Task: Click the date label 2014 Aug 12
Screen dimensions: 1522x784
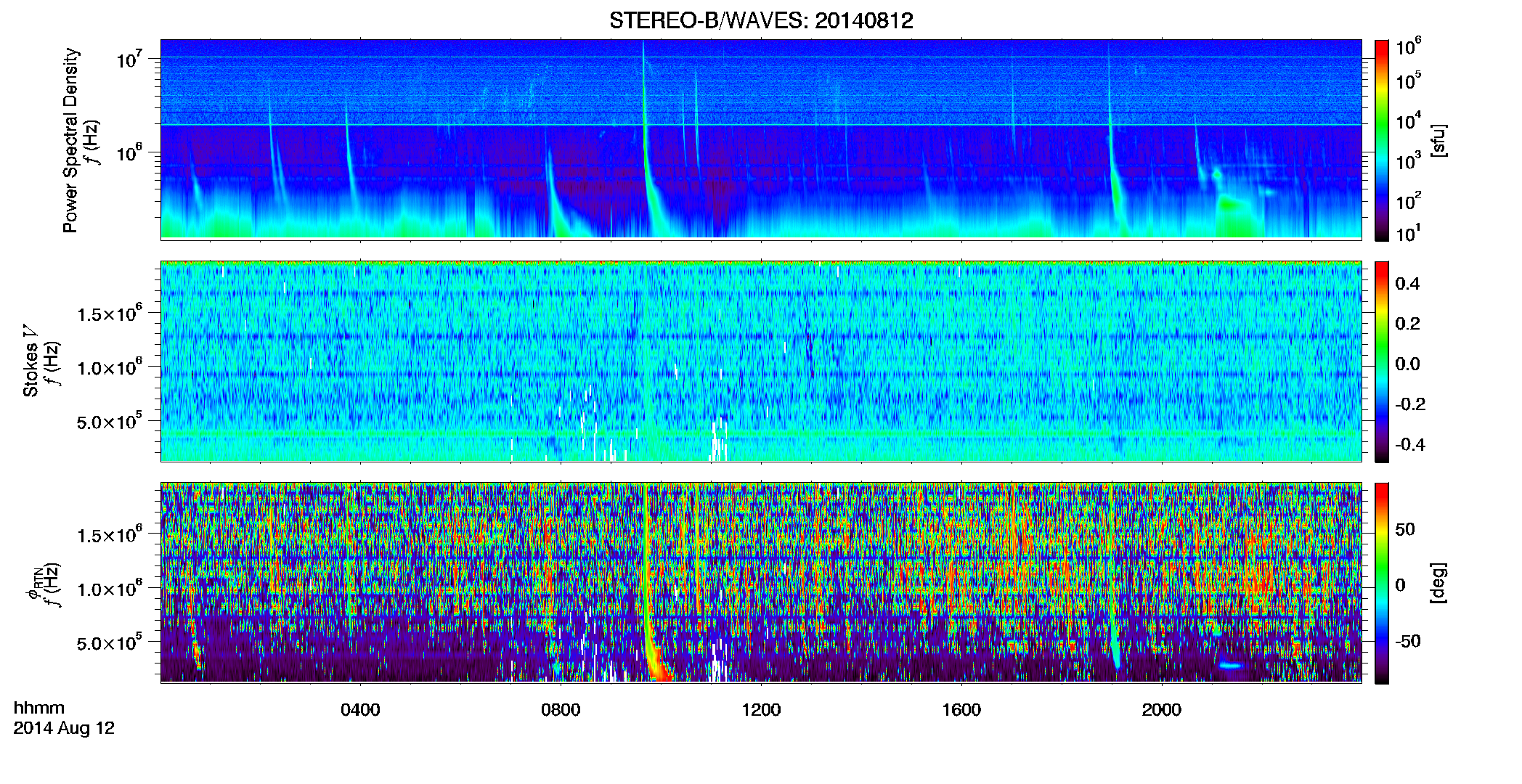Action: (64, 728)
